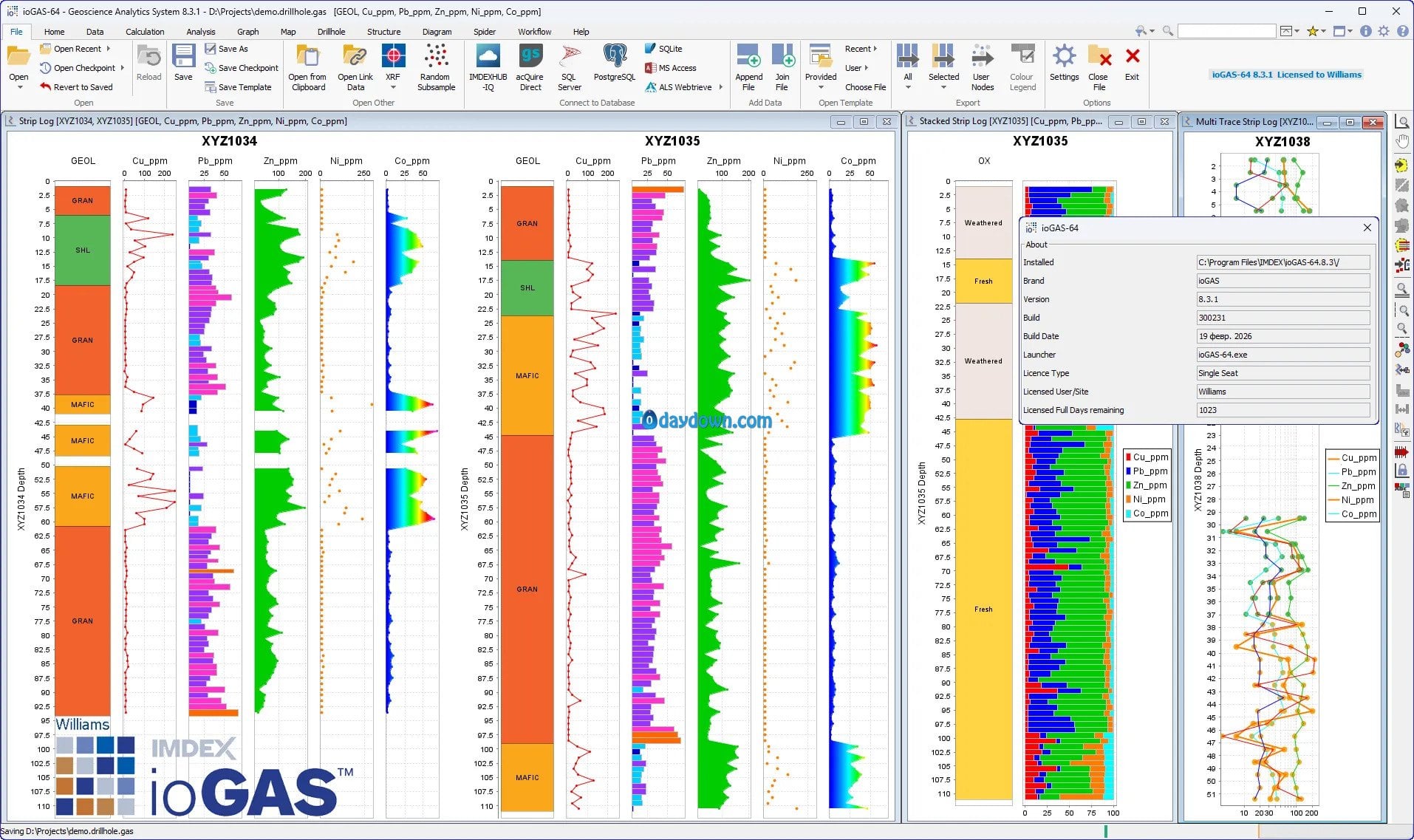Open PostgreSQL database connection
Image resolution: width=1414 pixels, height=840 pixels.
tap(614, 57)
